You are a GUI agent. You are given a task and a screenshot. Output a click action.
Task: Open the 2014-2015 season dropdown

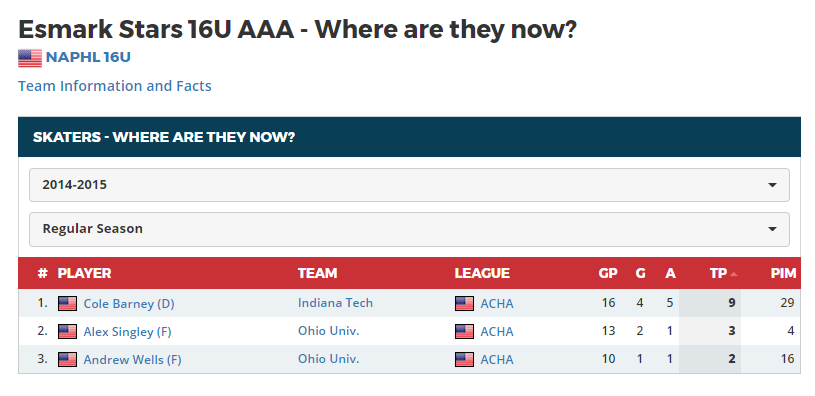pos(409,185)
